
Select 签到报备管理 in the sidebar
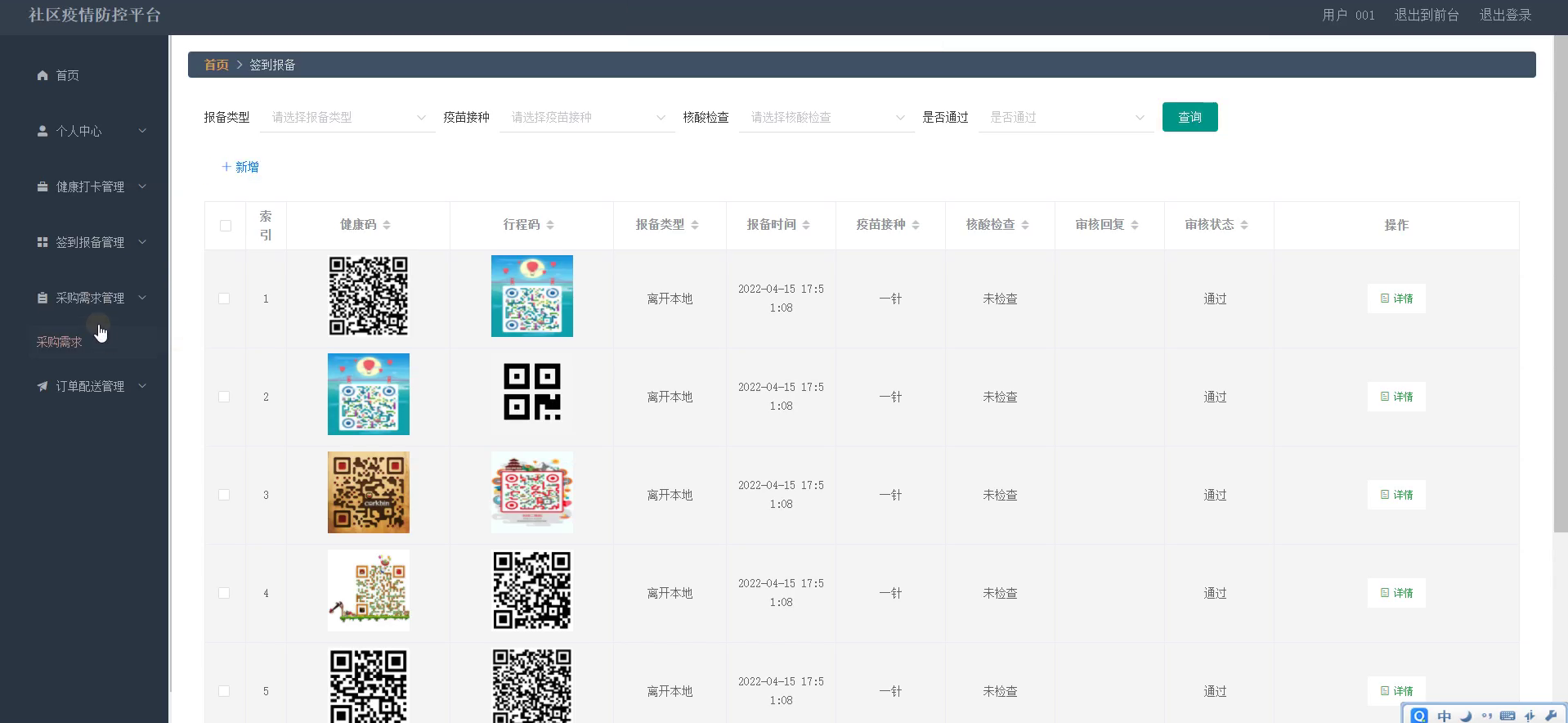coord(90,242)
